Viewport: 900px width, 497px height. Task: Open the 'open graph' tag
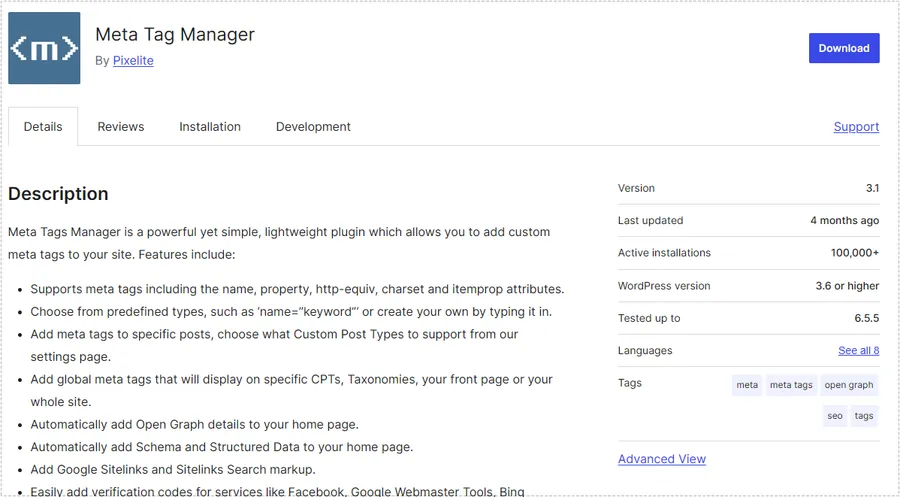coord(849,385)
